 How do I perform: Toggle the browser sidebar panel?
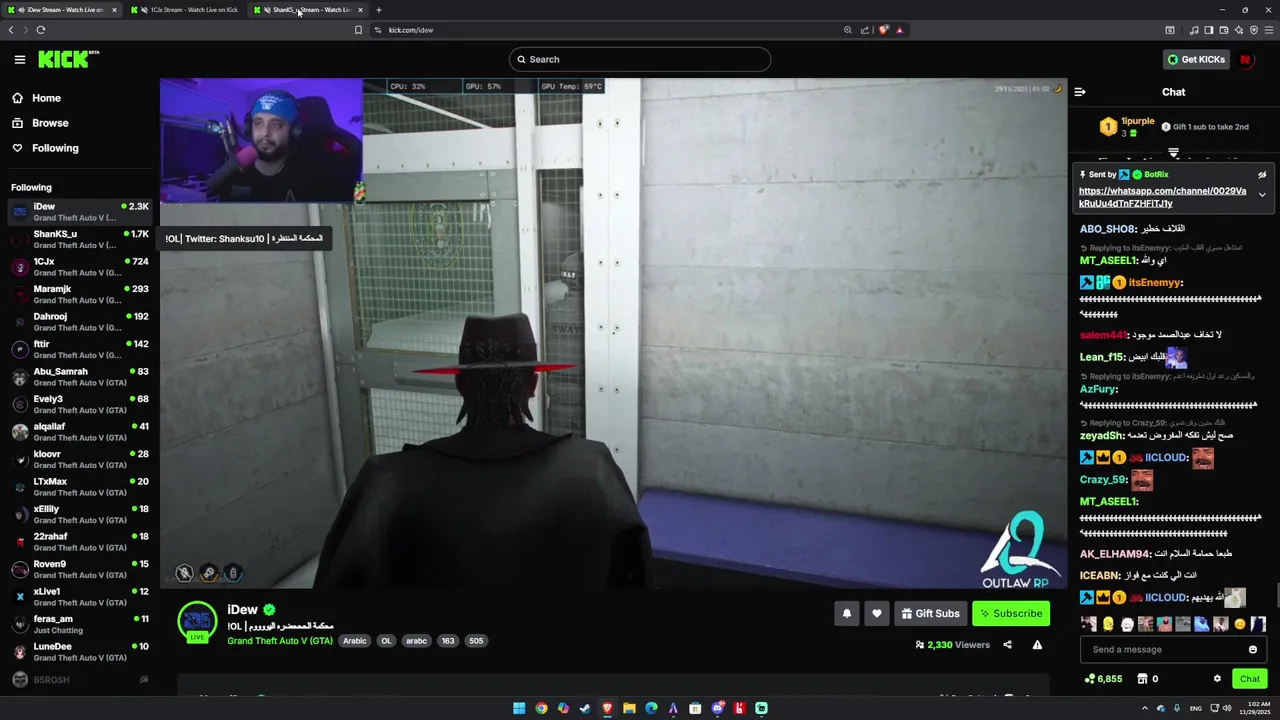click(x=1208, y=30)
